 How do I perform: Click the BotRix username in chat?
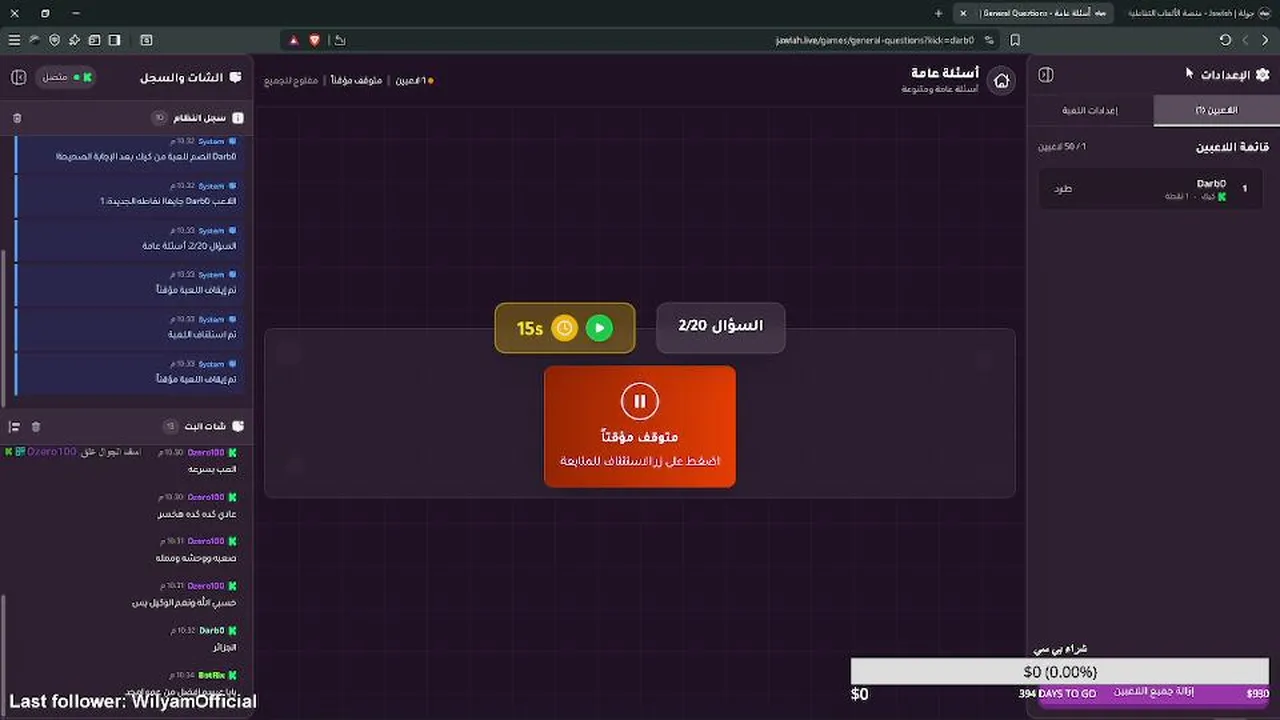[211, 676]
